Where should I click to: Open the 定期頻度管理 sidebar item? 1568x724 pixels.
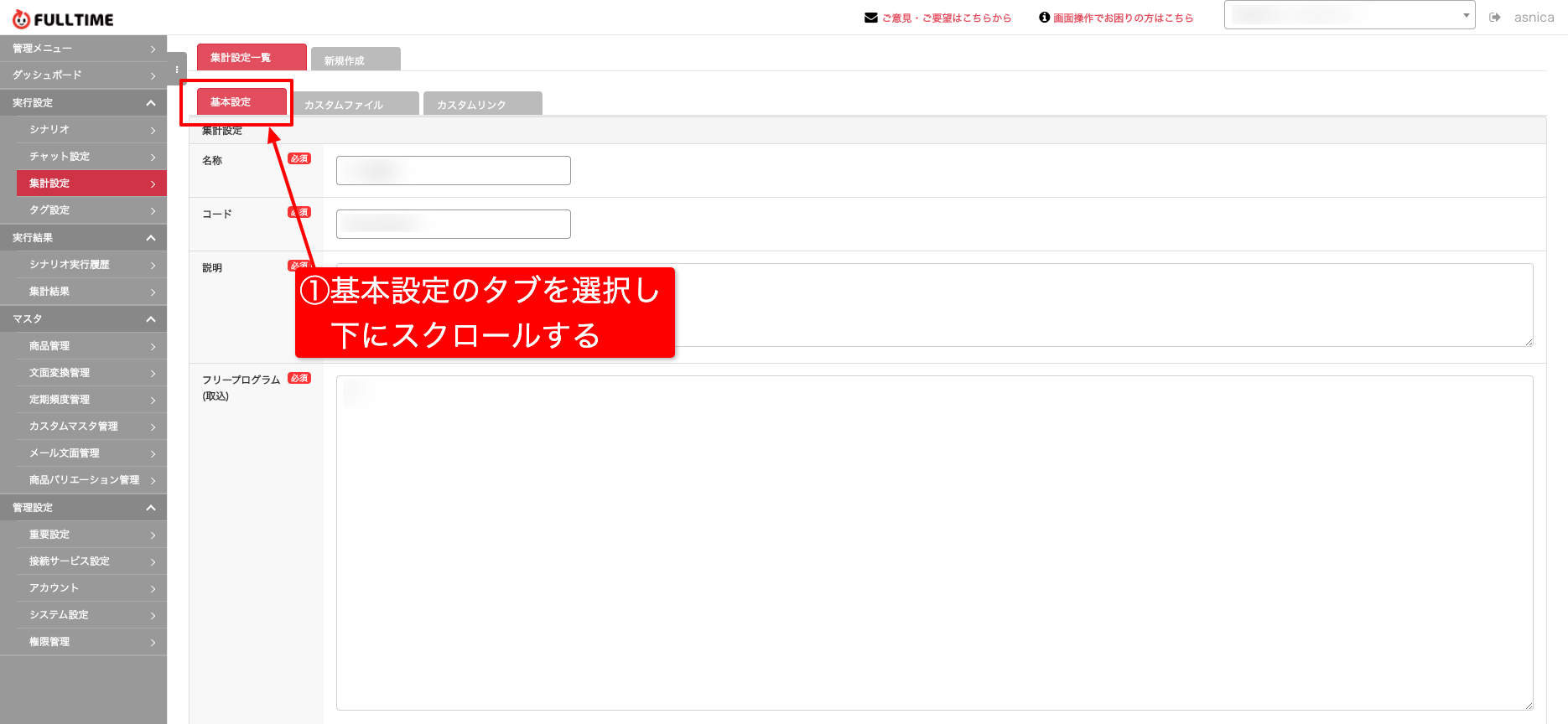[92, 399]
